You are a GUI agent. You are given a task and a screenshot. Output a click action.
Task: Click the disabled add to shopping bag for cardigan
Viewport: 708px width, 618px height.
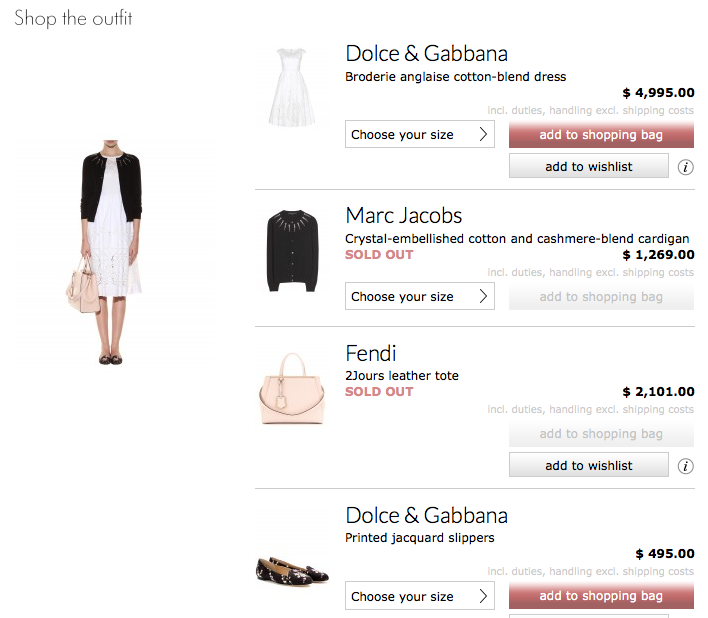tap(601, 297)
